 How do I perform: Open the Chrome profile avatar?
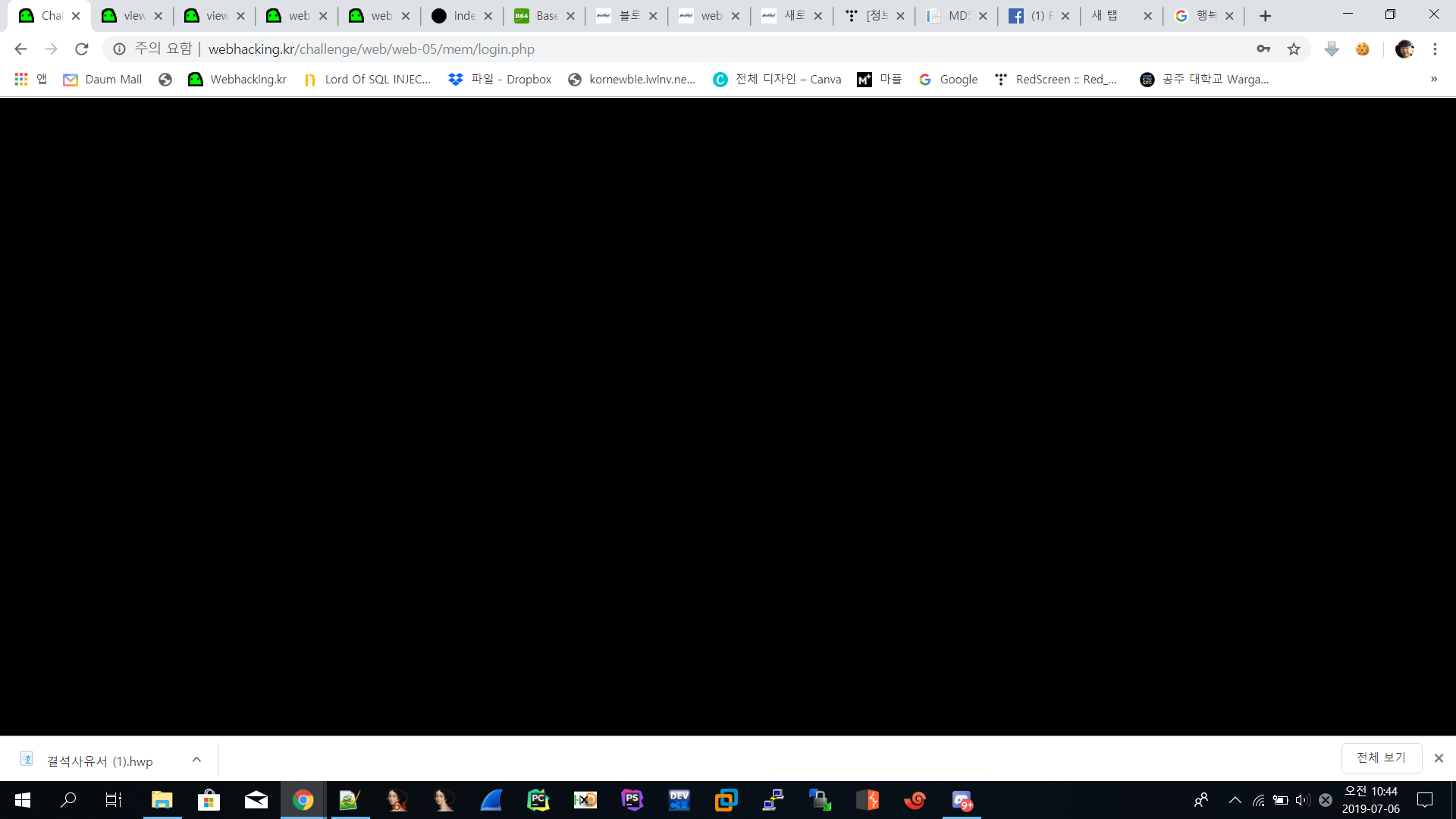click(1404, 49)
